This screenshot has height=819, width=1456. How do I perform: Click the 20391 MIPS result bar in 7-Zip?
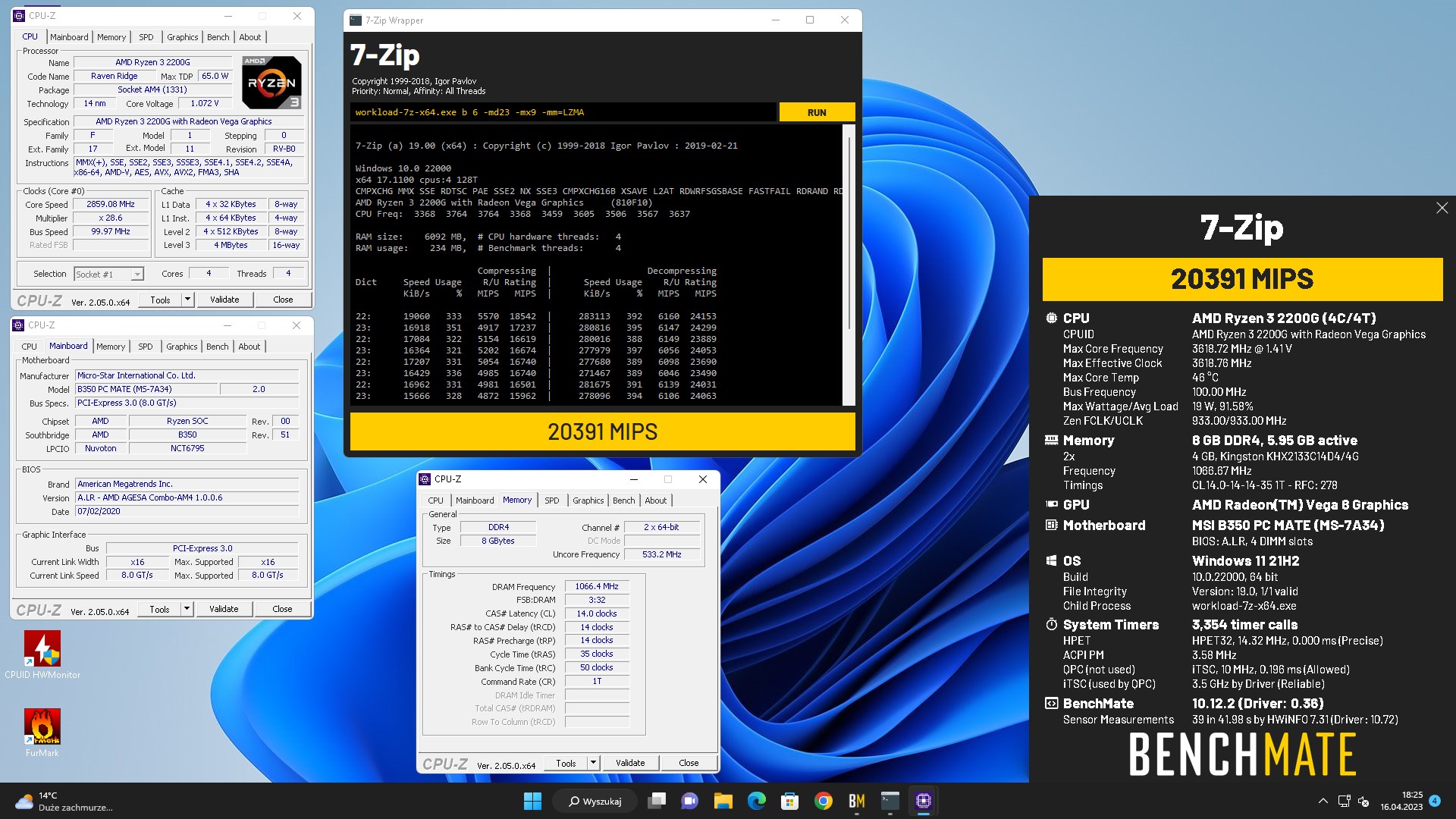pyautogui.click(x=602, y=431)
